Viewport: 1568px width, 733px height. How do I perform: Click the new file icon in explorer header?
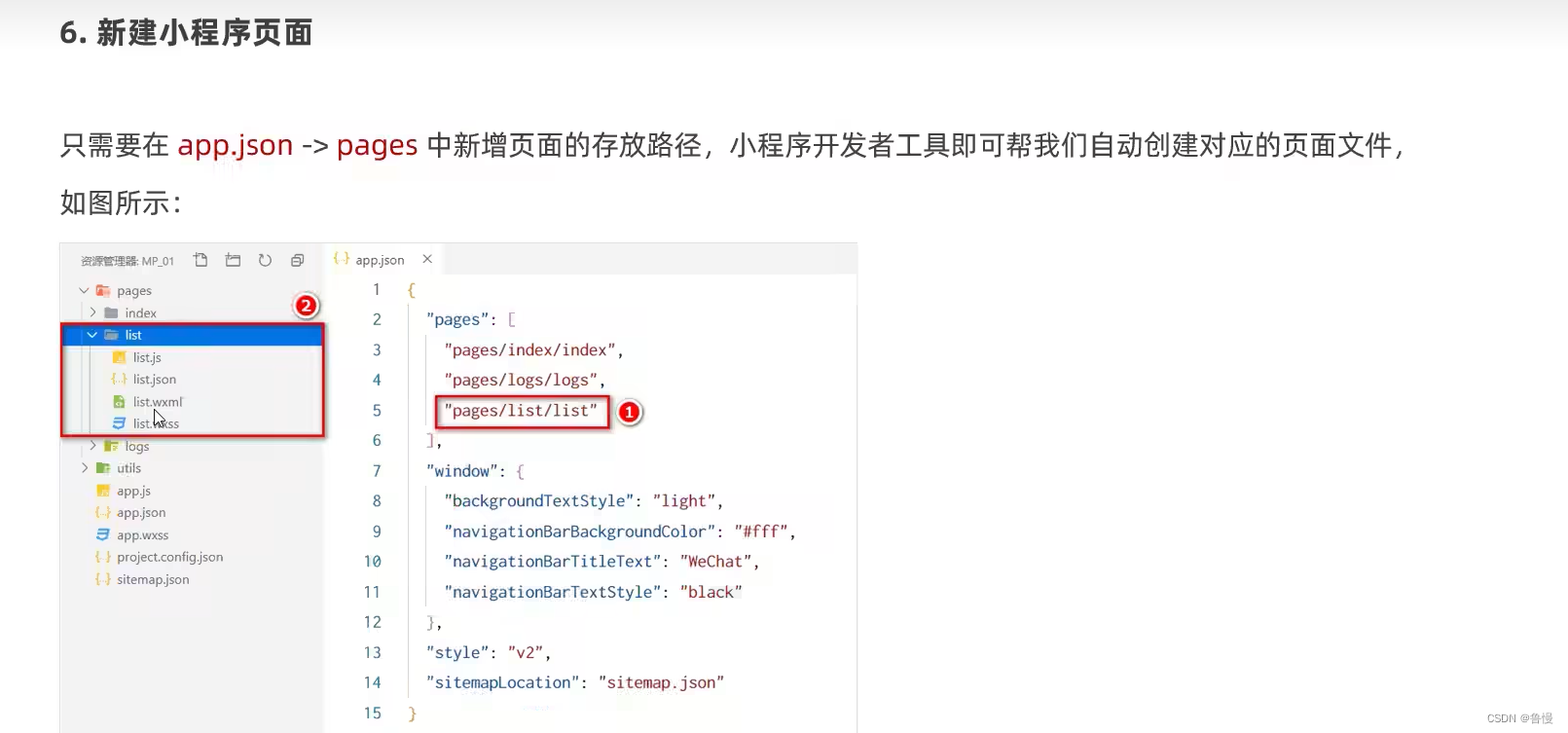201,260
